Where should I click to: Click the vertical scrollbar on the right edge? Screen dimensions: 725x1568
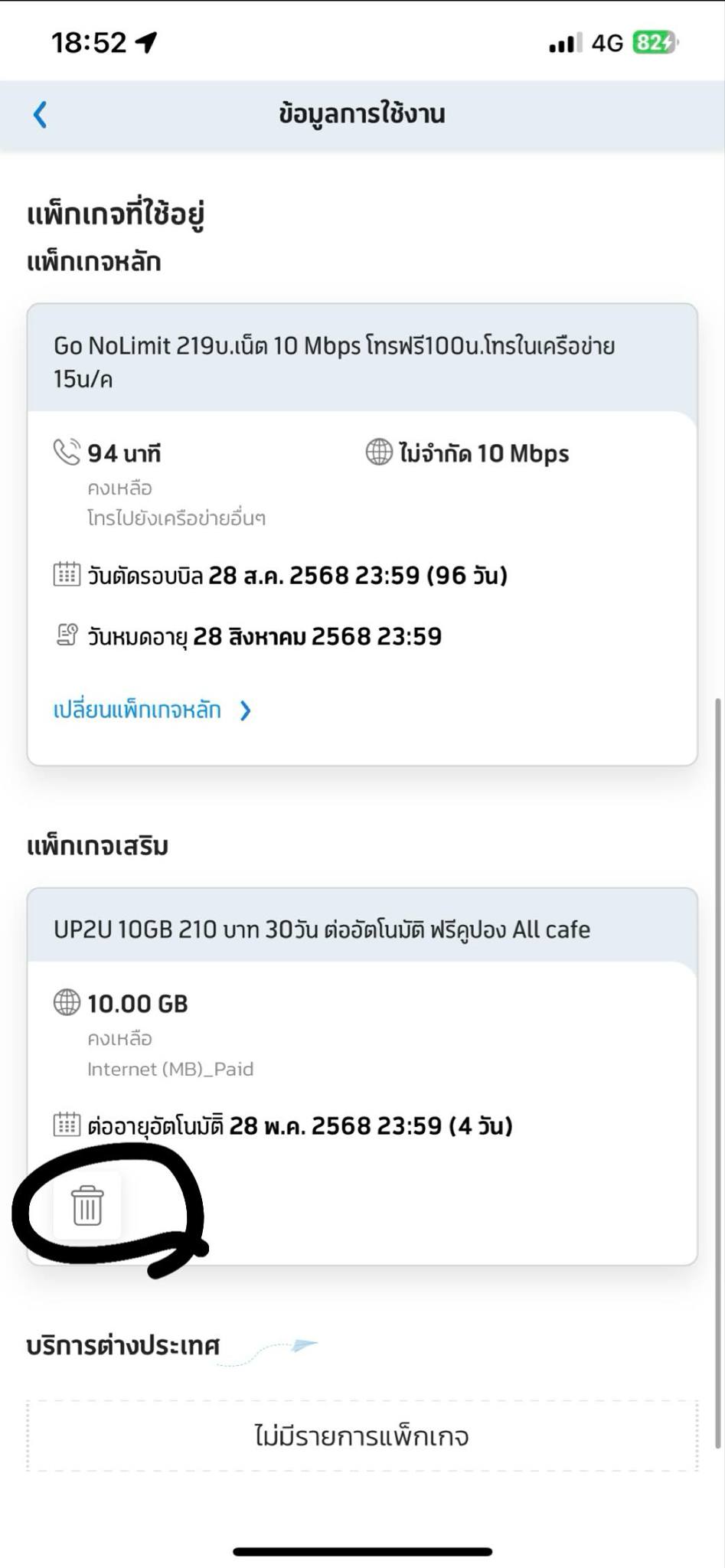[718, 1072]
